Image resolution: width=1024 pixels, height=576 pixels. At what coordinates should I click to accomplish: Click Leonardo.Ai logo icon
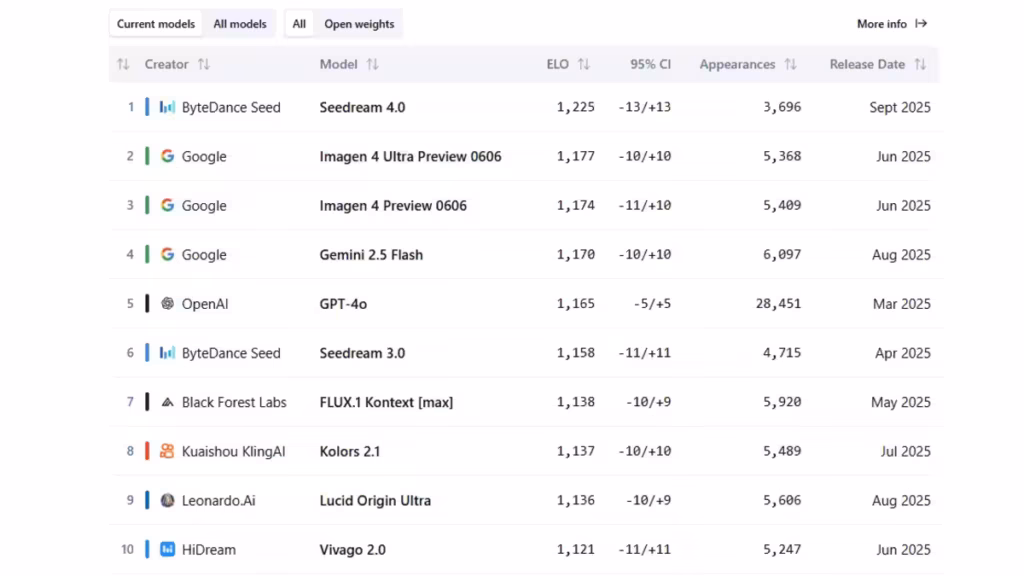pyautogui.click(x=167, y=500)
